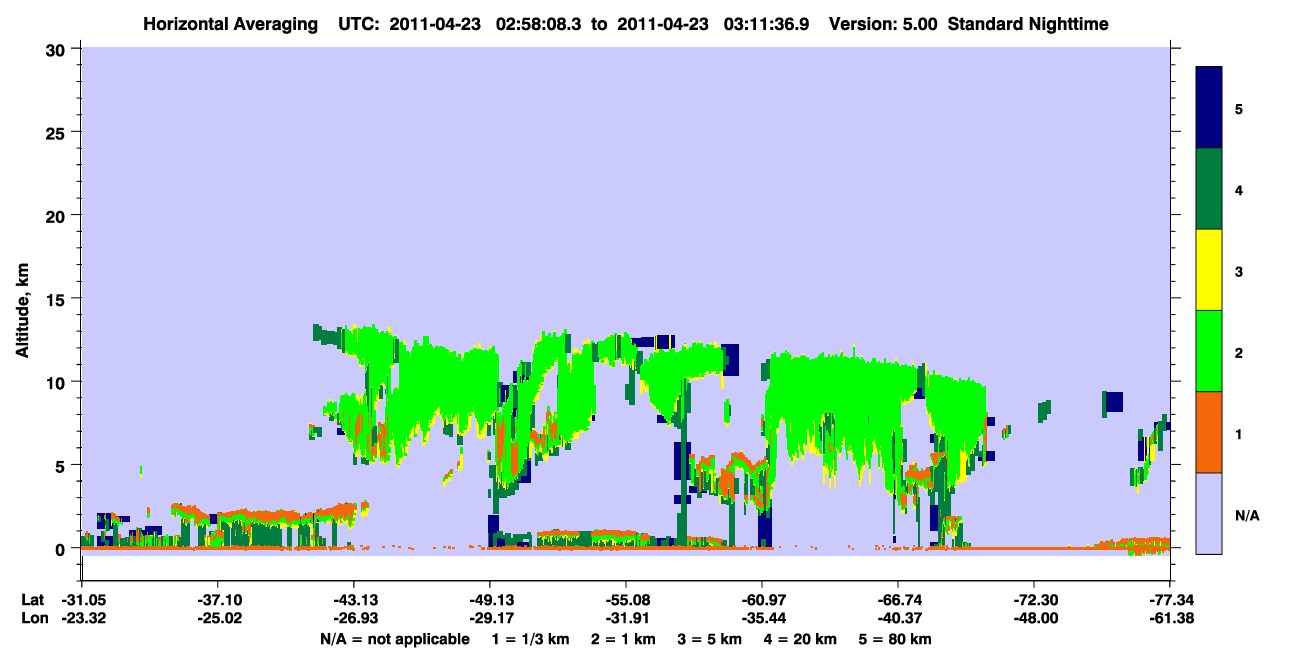Click latitude value -31.05
1300x667 pixels.
(x=81, y=599)
